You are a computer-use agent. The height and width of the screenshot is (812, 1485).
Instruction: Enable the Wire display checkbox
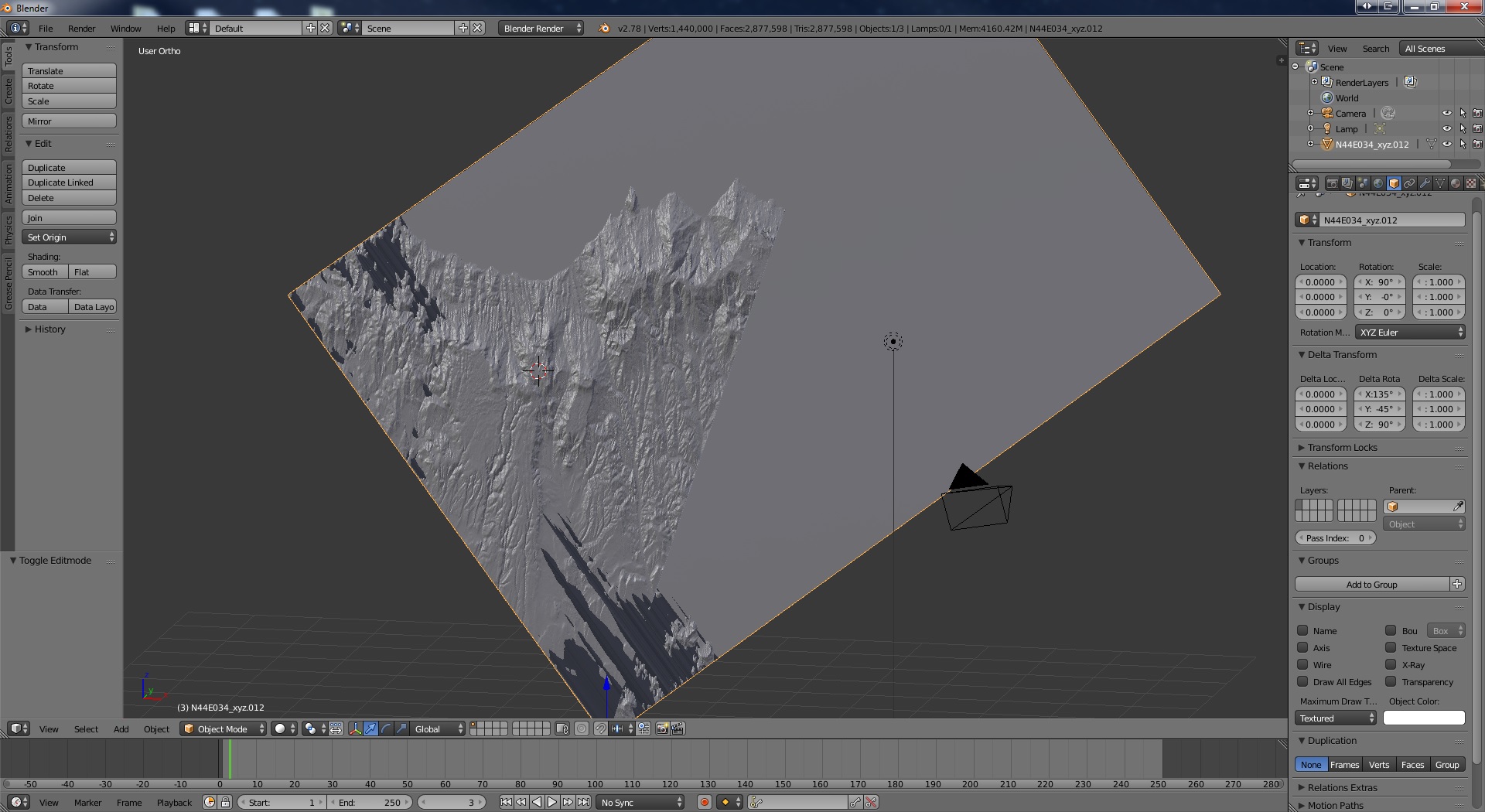(1303, 664)
